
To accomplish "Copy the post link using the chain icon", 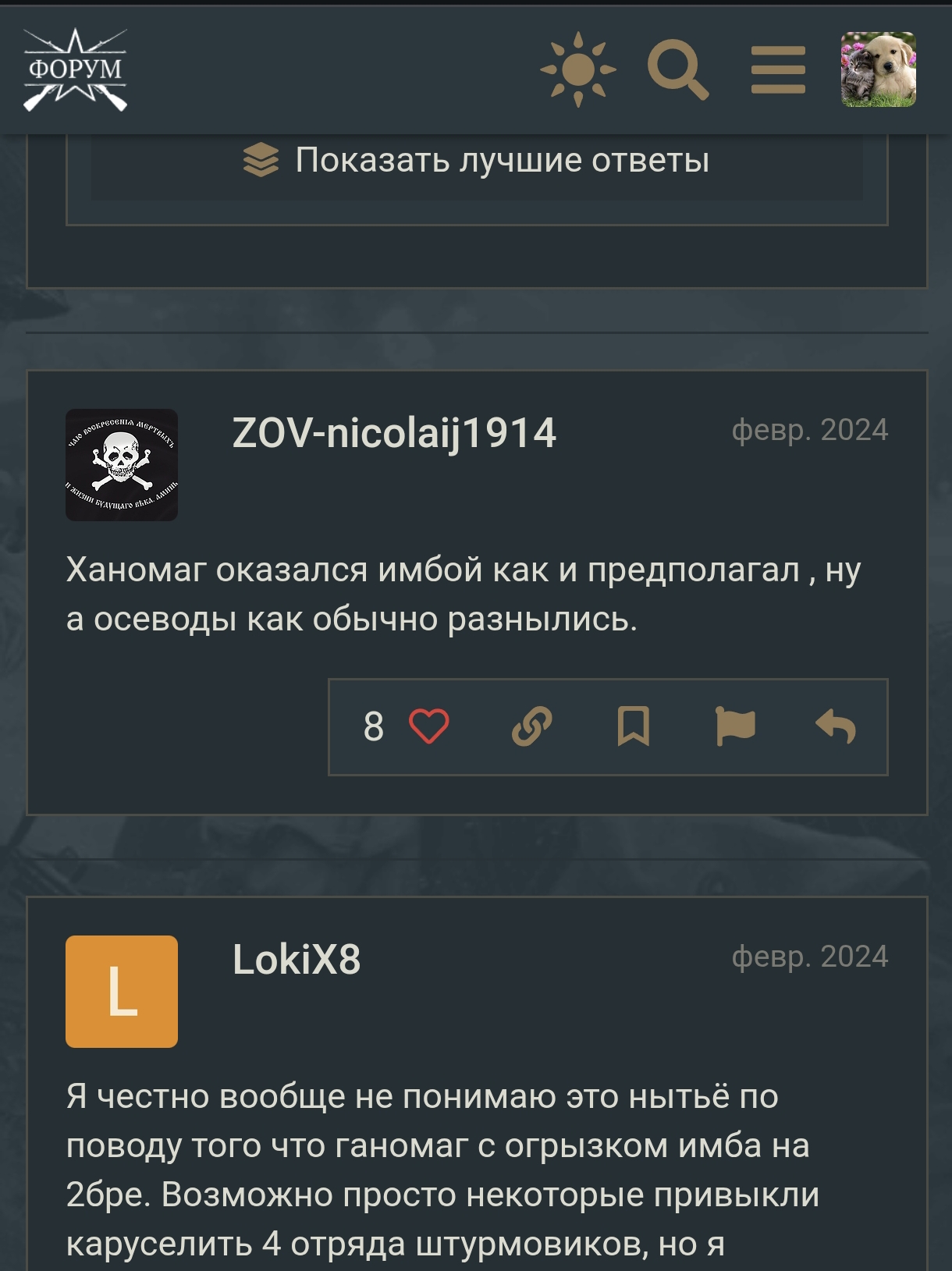I will click(532, 726).
